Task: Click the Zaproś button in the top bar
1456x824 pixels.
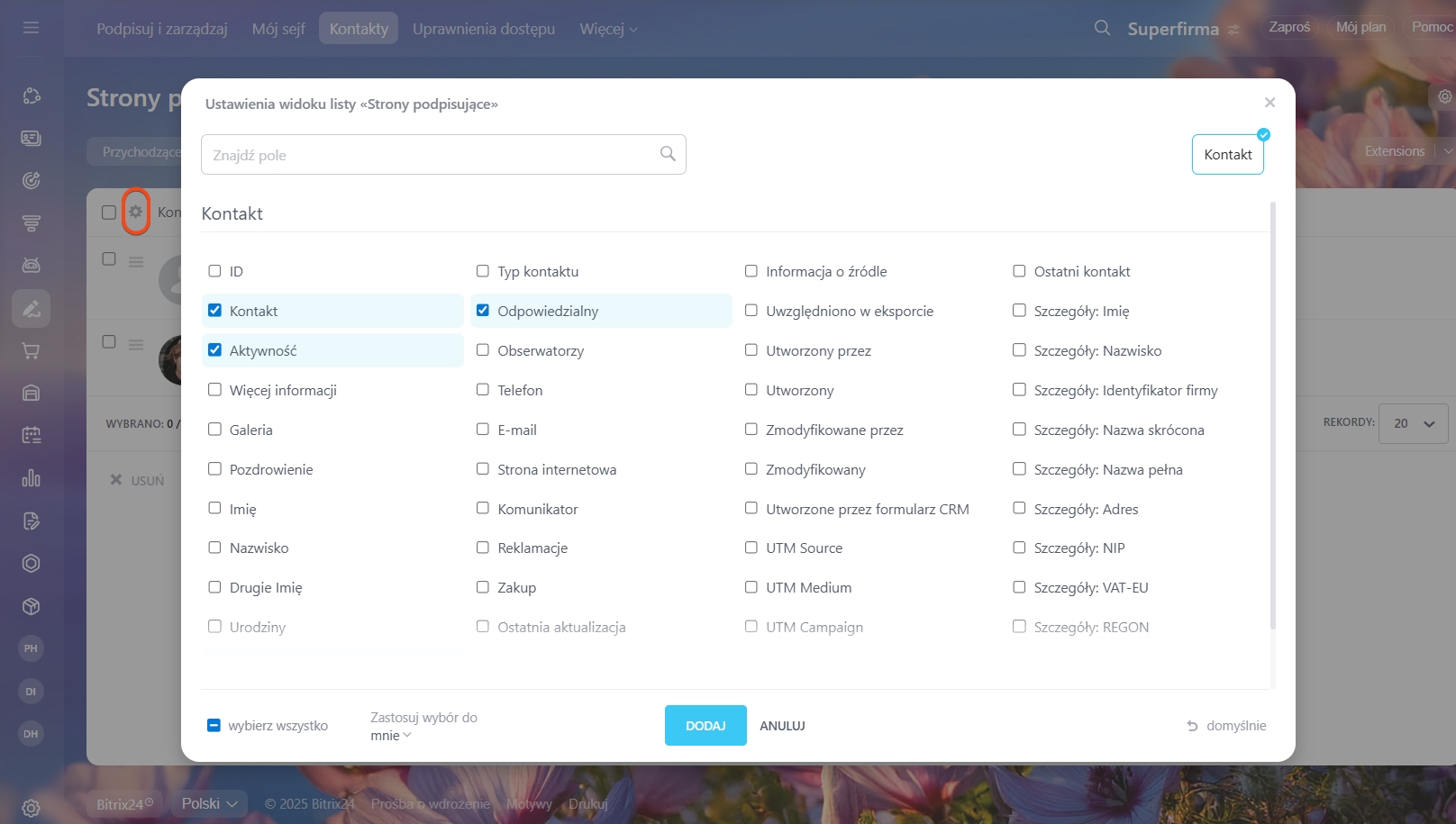Action: (x=1289, y=27)
